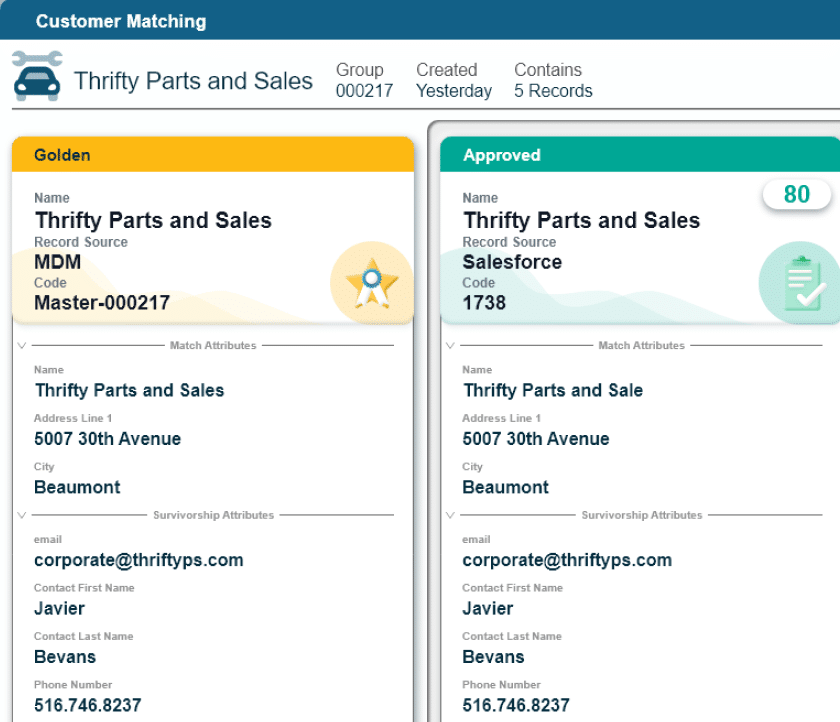Image resolution: width=840 pixels, height=722 pixels.
Task: Collapse Survivorship Attributes in the Approved card
Action: 450,516
